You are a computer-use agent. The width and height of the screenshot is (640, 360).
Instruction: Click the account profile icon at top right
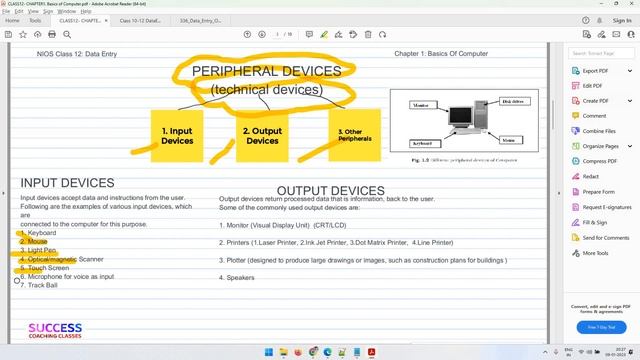click(631, 35)
